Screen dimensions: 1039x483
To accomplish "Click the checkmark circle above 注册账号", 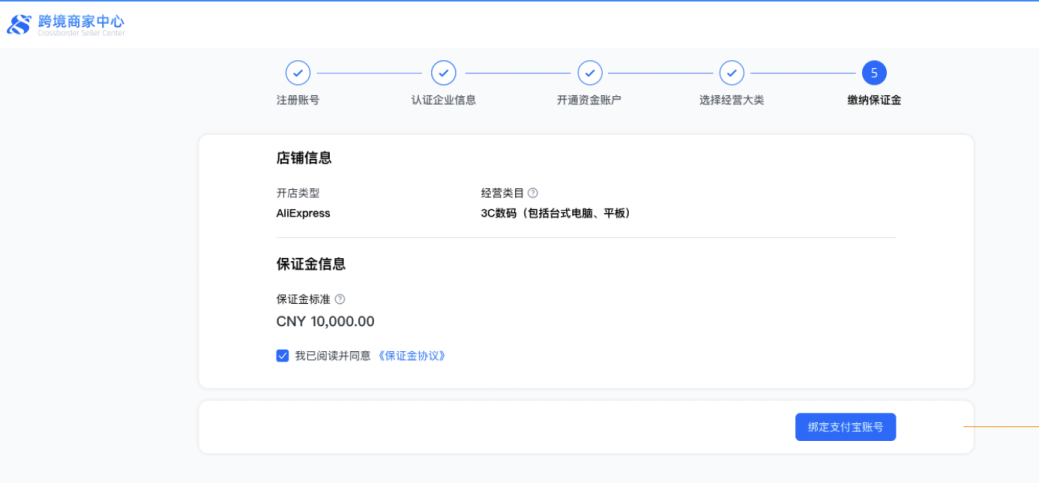I will pos(298,73).
